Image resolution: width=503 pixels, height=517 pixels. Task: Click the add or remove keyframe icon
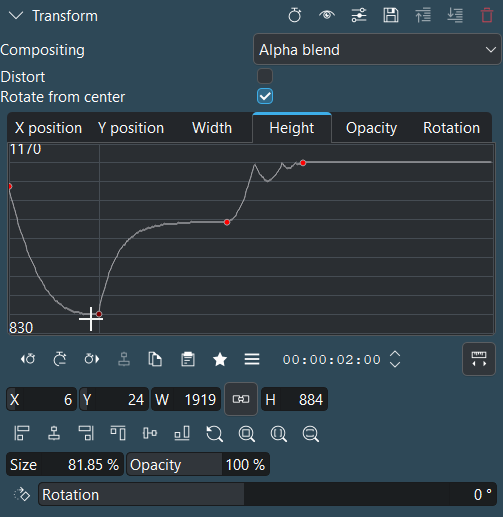pyautogui.click(x=60, y=359)
